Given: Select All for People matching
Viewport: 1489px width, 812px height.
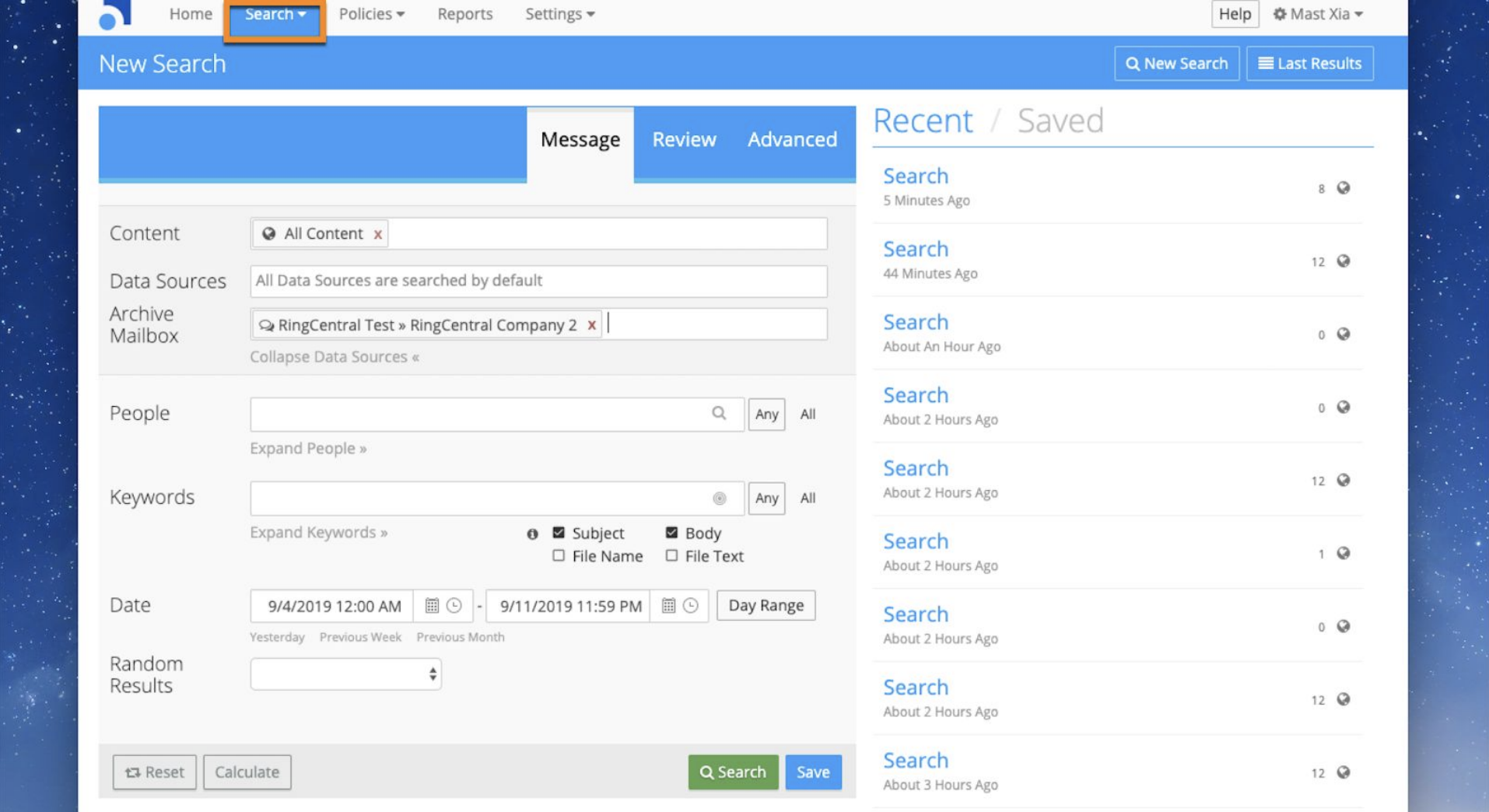Looking at the screenshot, I should click(x=808, y=414).
